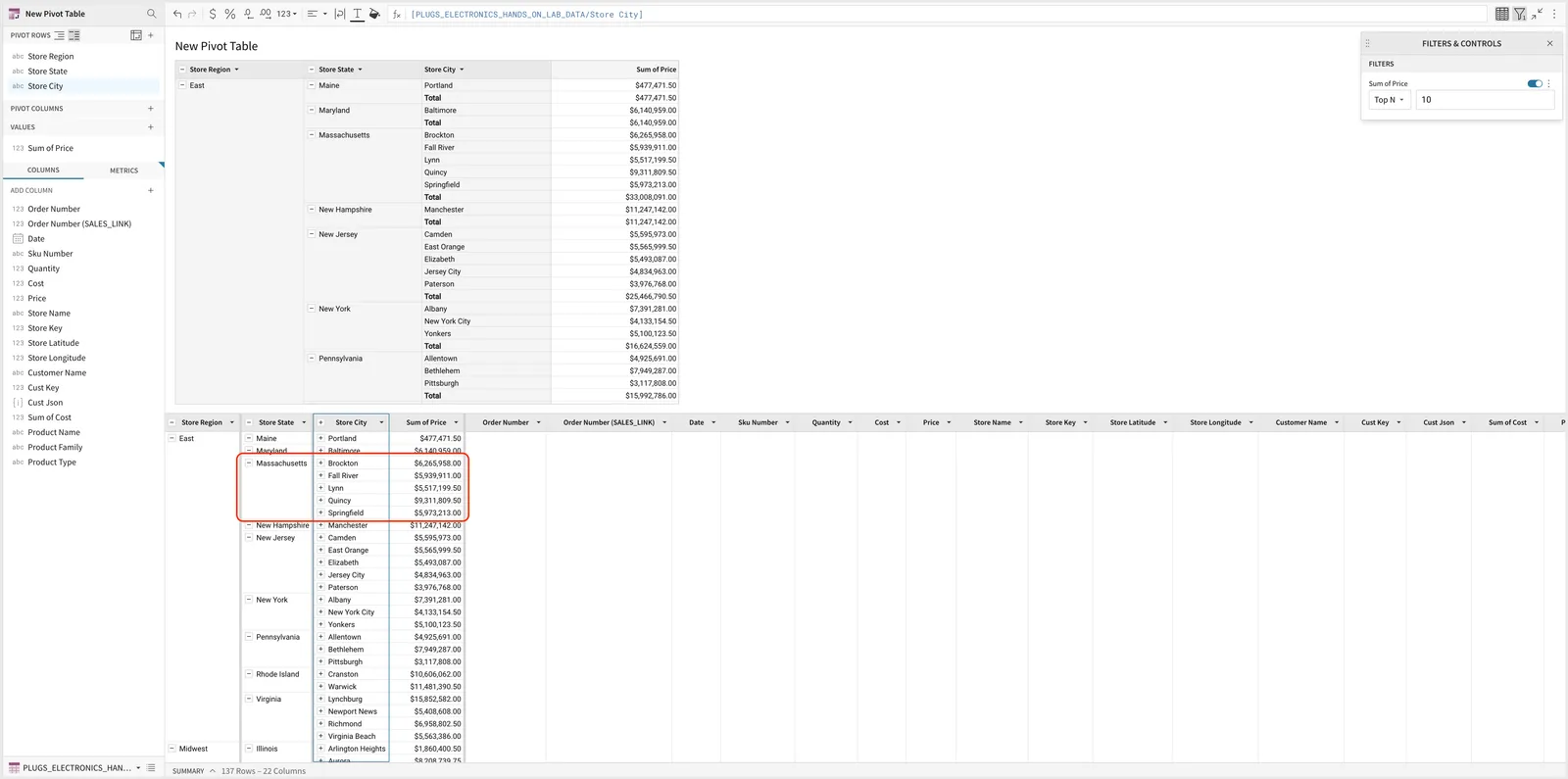
Task: Redo the last undone action
Action: (x=192, y=14)
